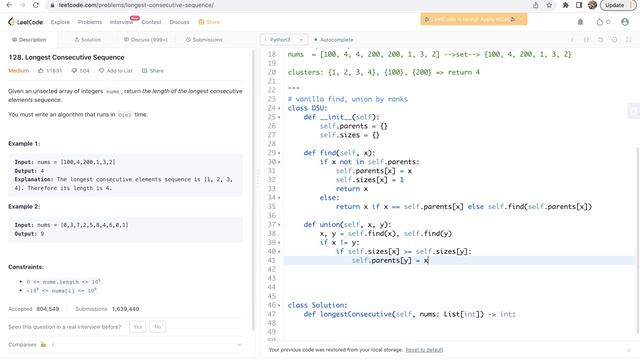Answer No to seen in interview

158,327
